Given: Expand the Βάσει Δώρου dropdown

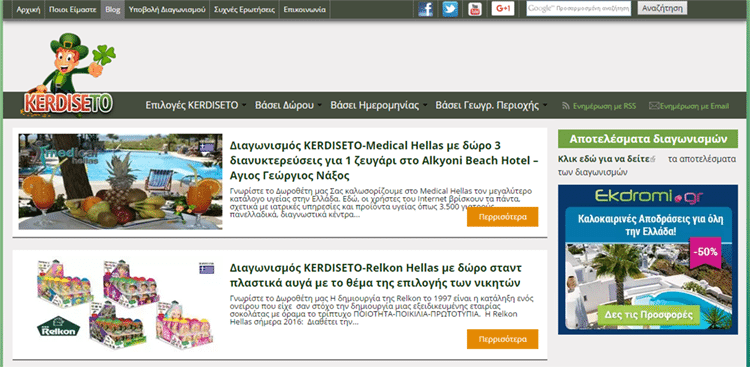Looking at the screenshot, I should pyautogui.click(x=288, y=105).
